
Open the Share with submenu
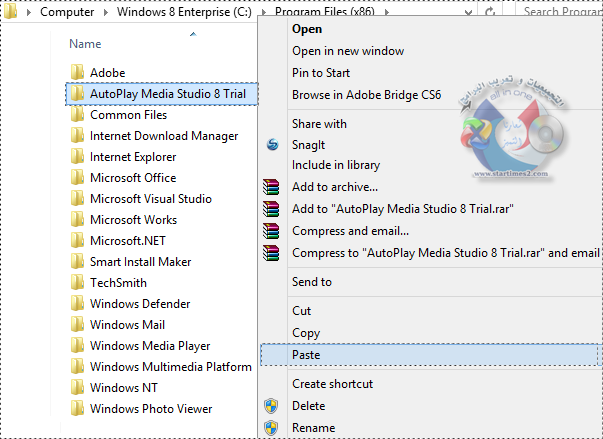(319, 124)
